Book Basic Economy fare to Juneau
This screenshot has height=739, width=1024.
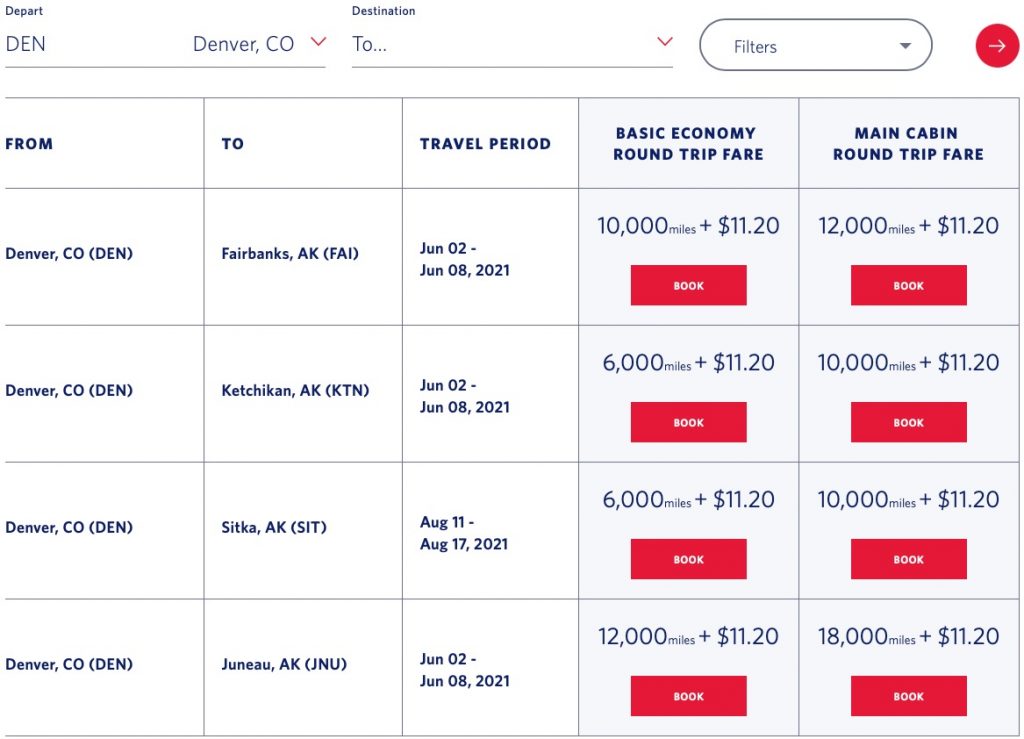click(688, 696)
